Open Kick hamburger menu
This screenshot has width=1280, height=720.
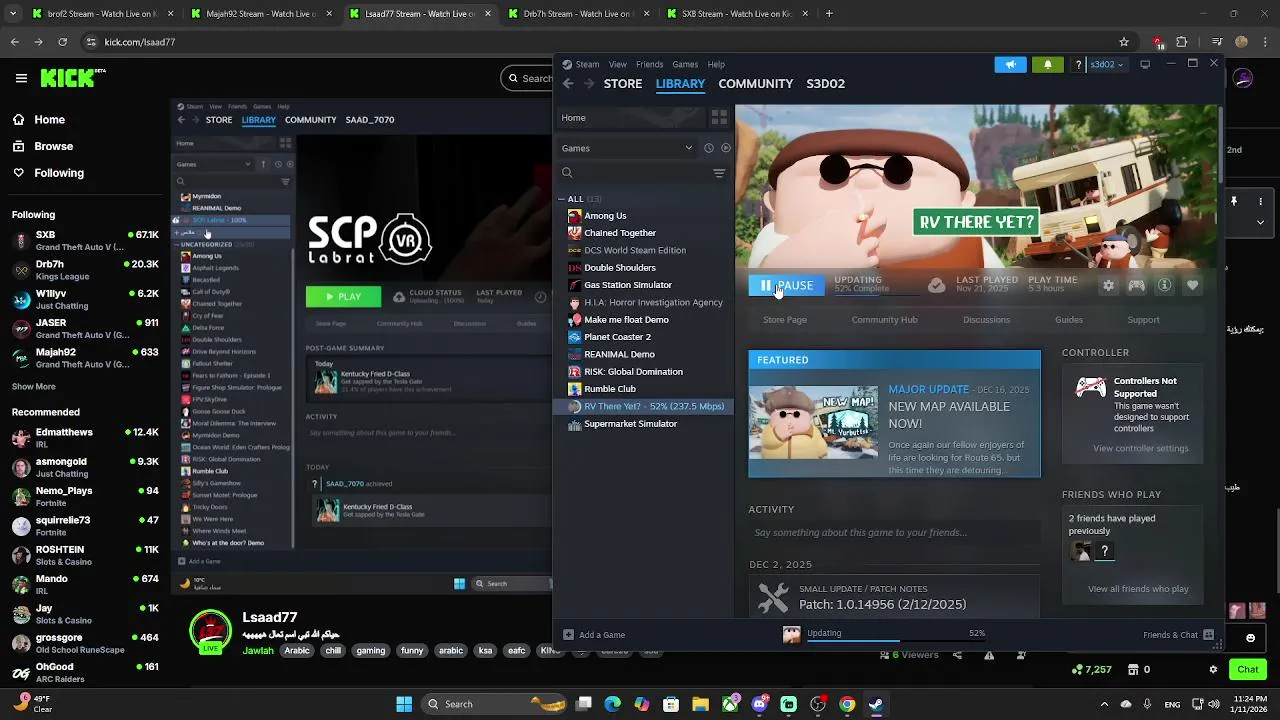click(x=21, y=78)
